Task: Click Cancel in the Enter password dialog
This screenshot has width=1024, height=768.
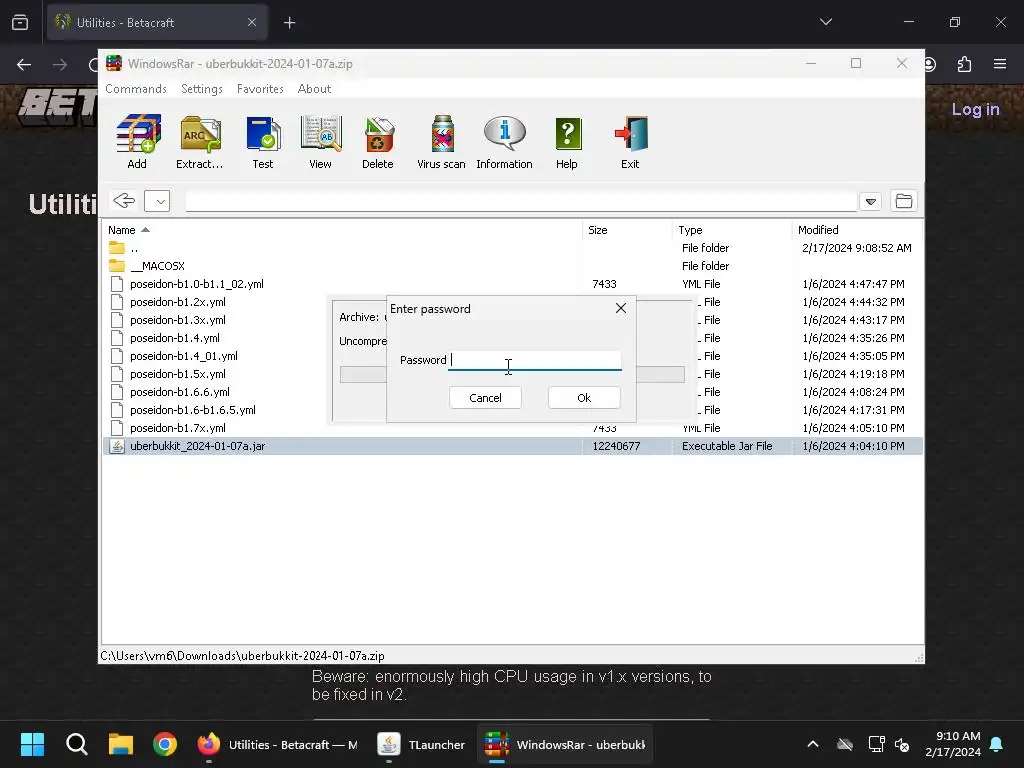Action: coord(485,398)
